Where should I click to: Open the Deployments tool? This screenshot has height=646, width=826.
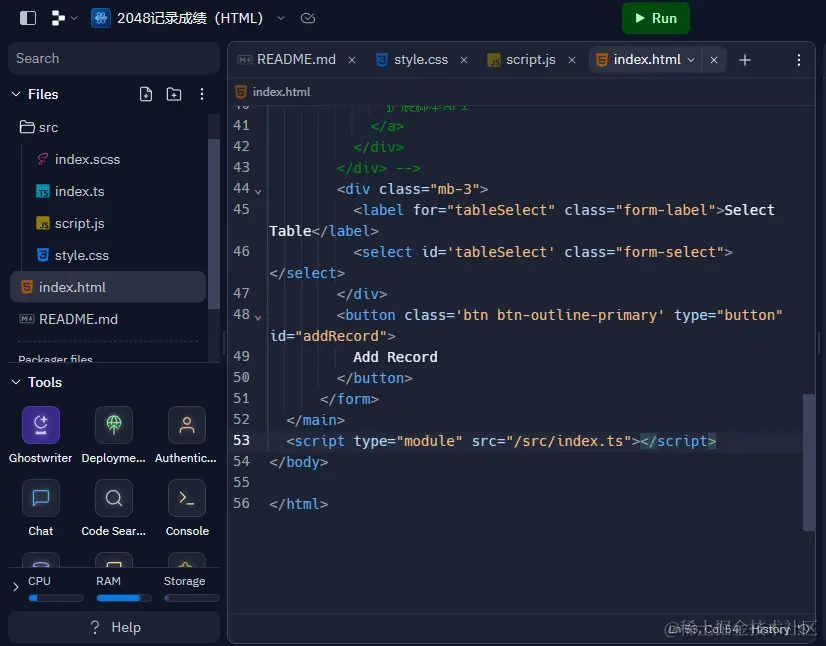click(114, 435)
